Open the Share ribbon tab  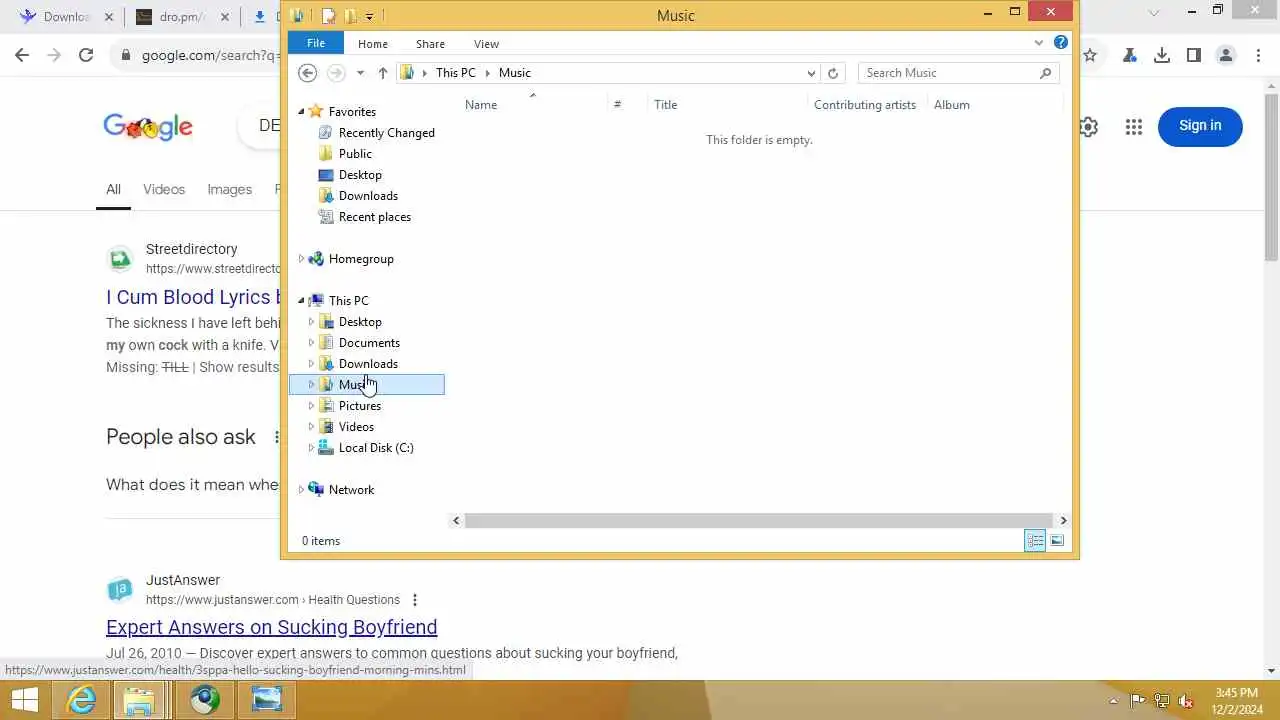pos(430,44)
